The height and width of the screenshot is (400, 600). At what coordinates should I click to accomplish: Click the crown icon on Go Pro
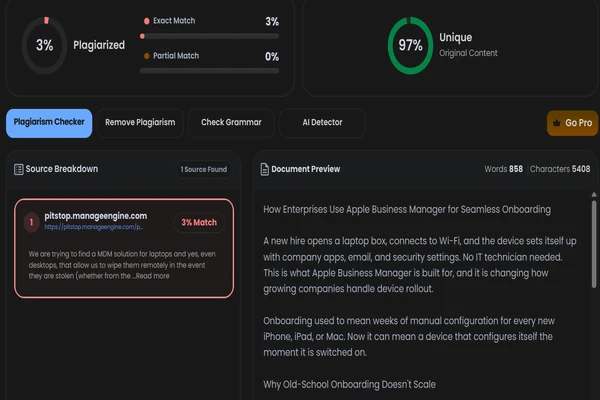tap(557, 123)
